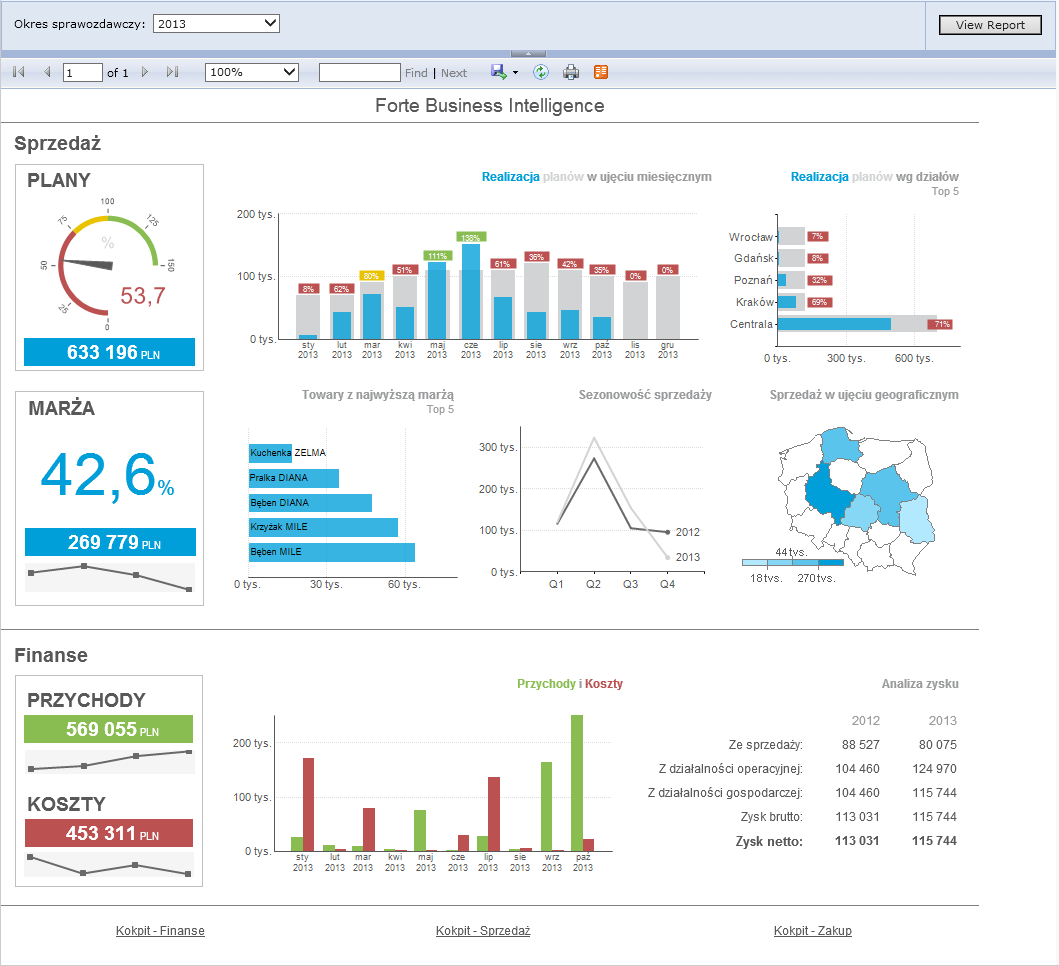Click the 453 311 PLN costs value
The width and height of the screenshot is (1059, 966).
pyautogui.click(x=109, y=833)
